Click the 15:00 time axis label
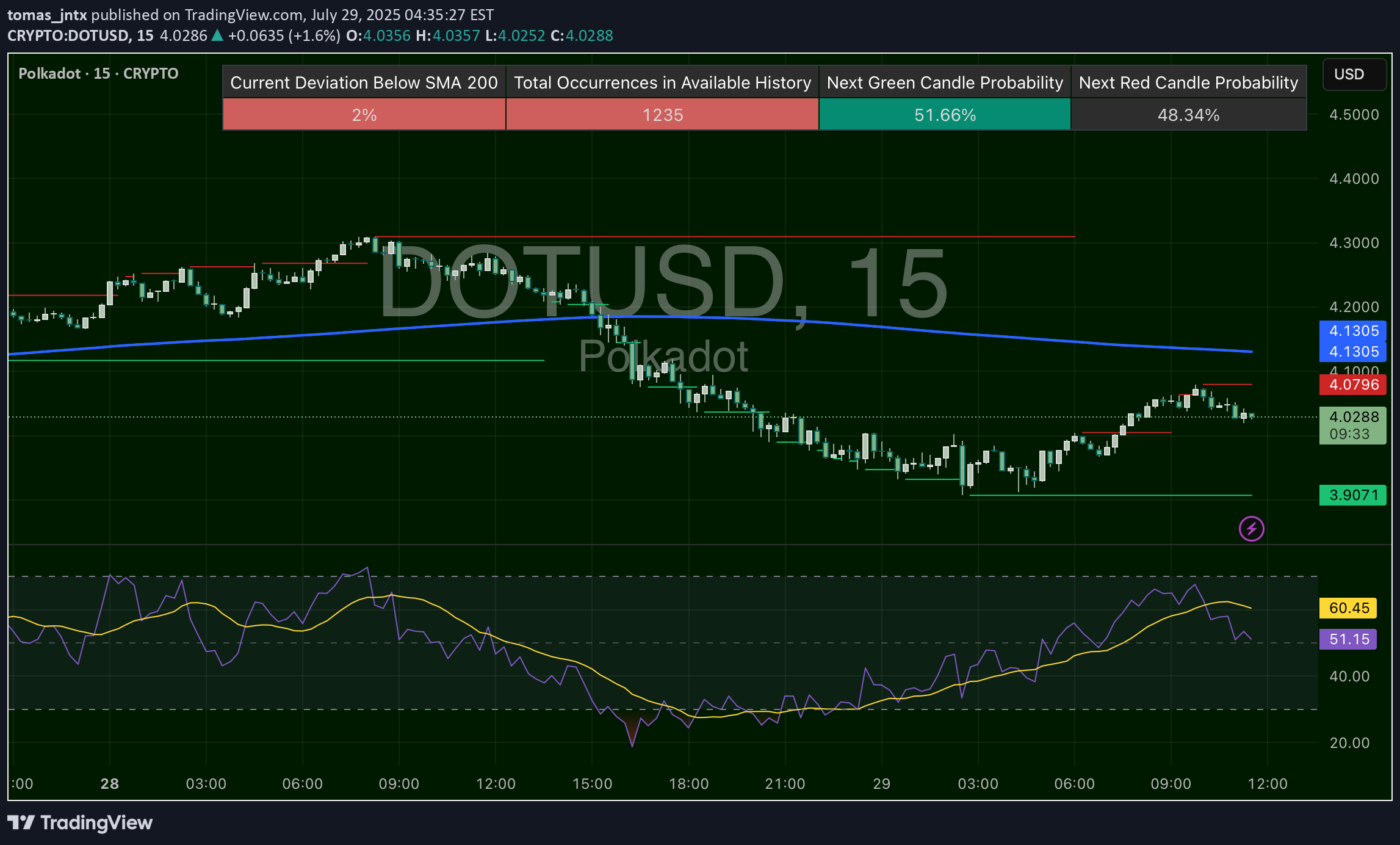1400x845 pixels. [x=592, y=783]
